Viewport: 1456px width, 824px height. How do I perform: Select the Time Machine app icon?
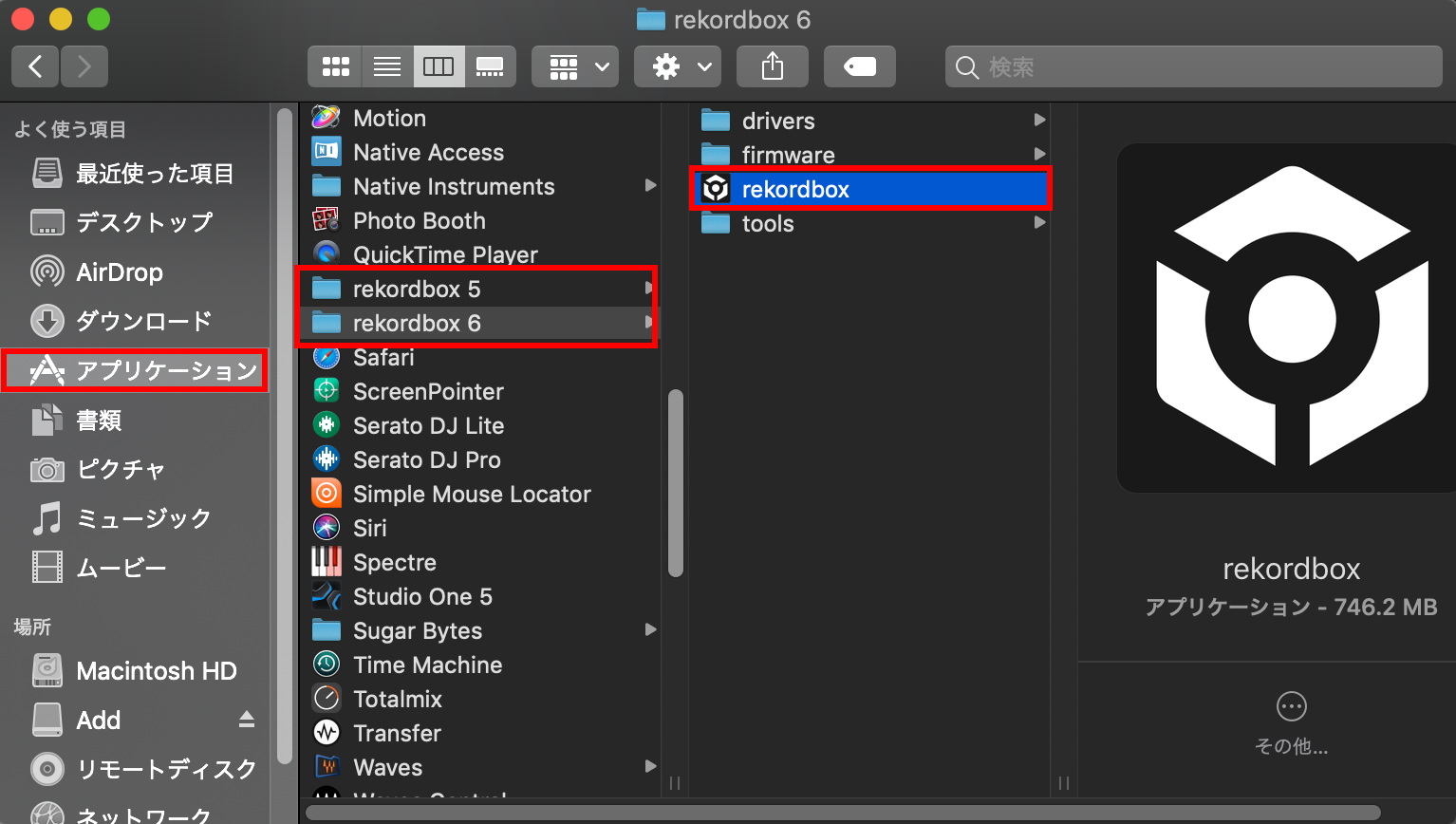pos(327,665)
